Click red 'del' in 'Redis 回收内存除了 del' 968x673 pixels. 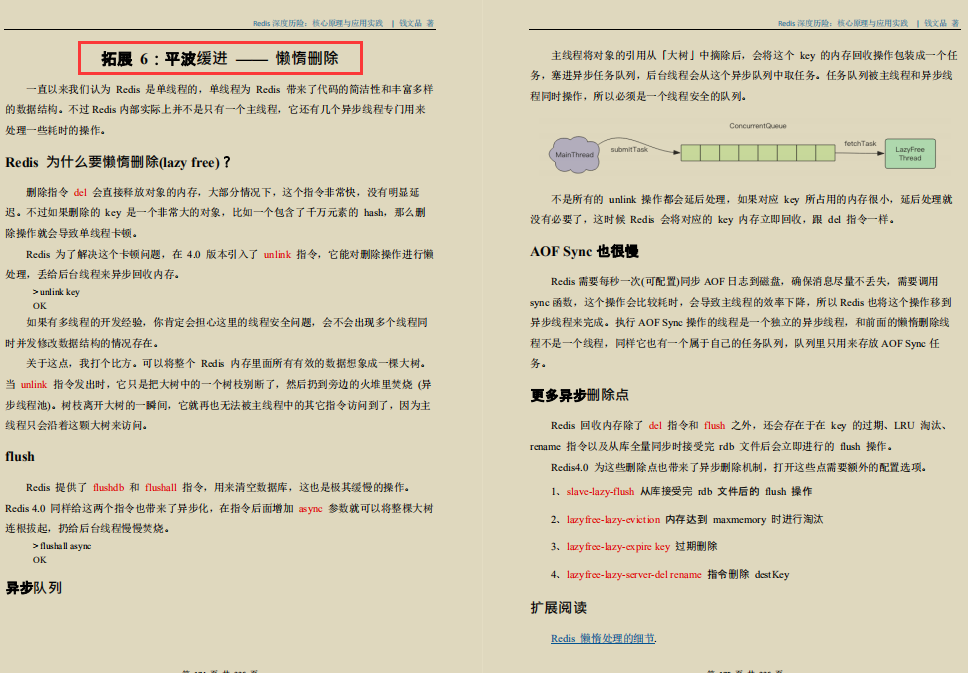click(x=655, y=425)
